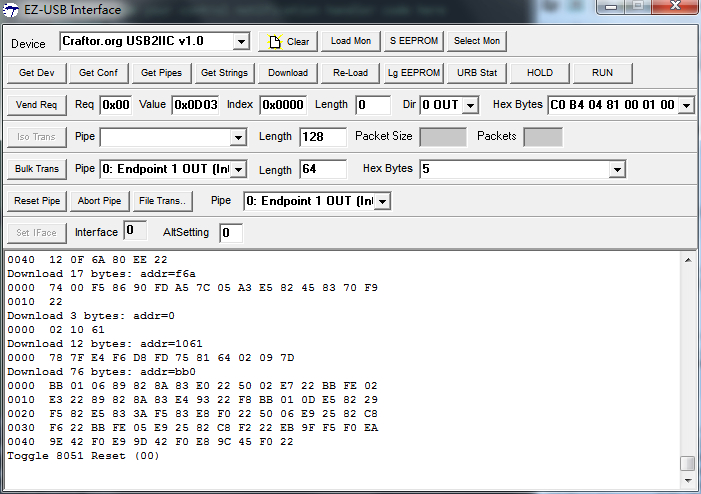Expand the Dir 0 OUT dropdown

coord(470,105)
